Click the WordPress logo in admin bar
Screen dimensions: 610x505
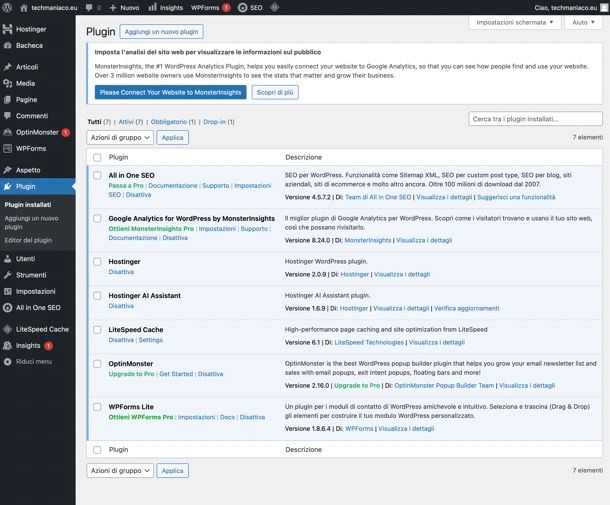point(7,7)
